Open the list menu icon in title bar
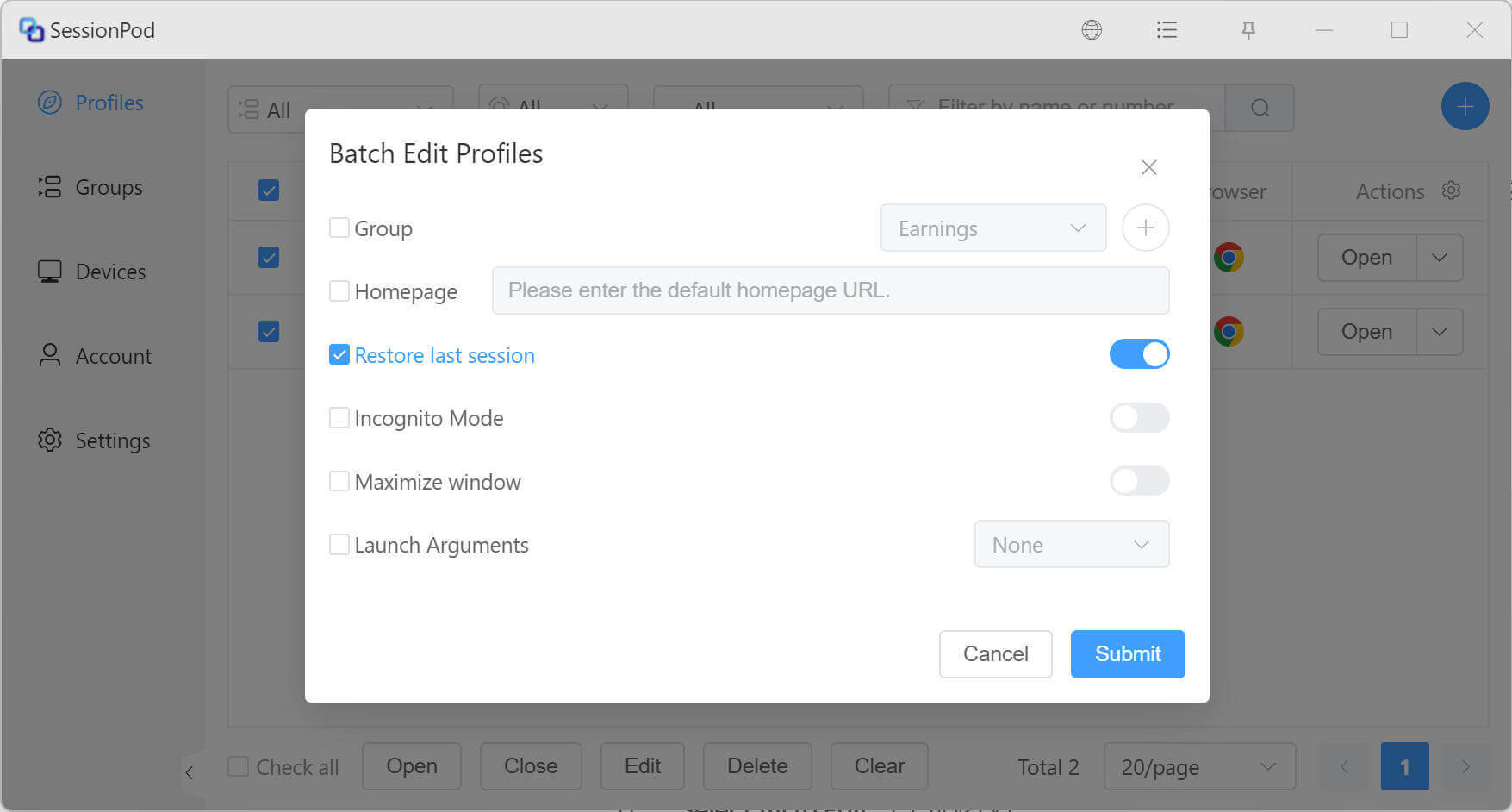 click(x=1167, y=30)
